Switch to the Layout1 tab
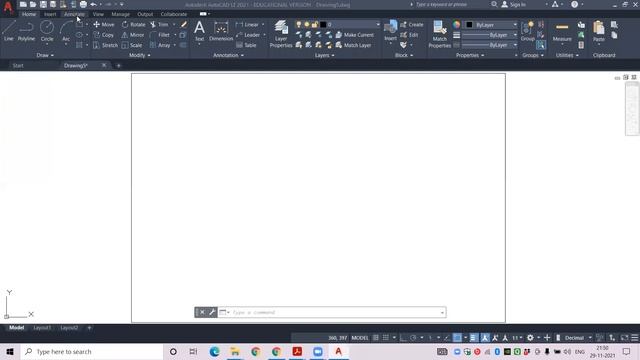 click(42, 328)
